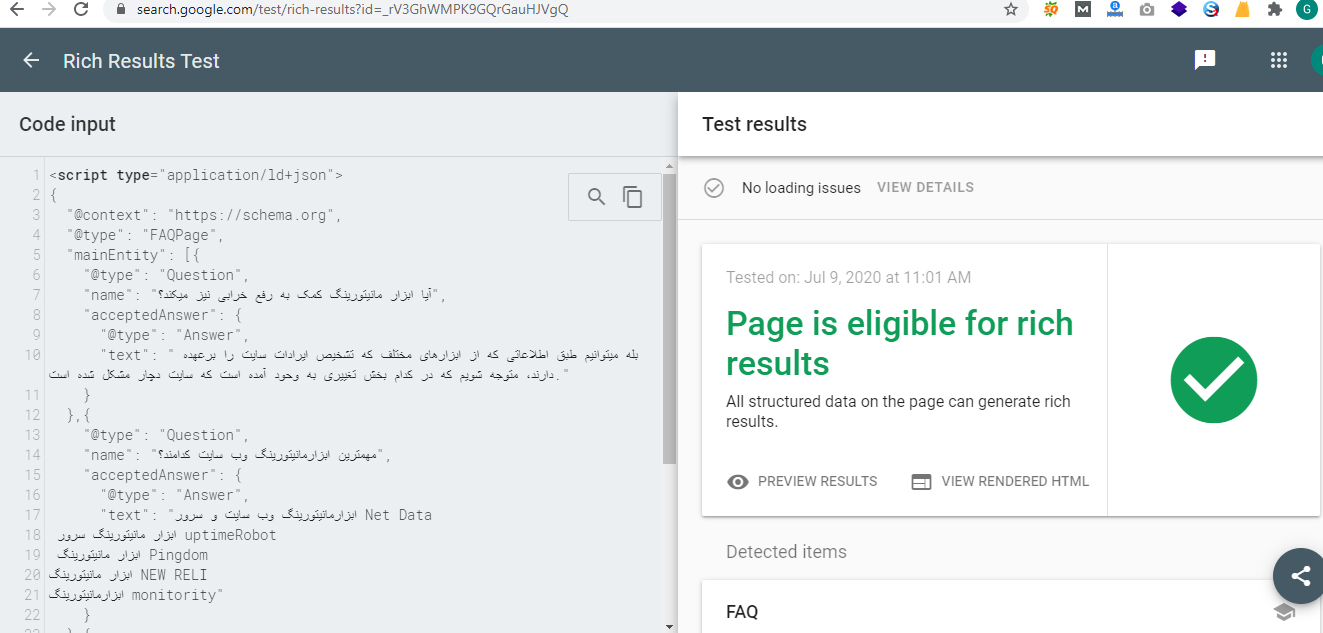The width and height of the screenshot is (1323, 633).
Task: Click 'All structured data on the page' description
Action: (x=898, y=411)
